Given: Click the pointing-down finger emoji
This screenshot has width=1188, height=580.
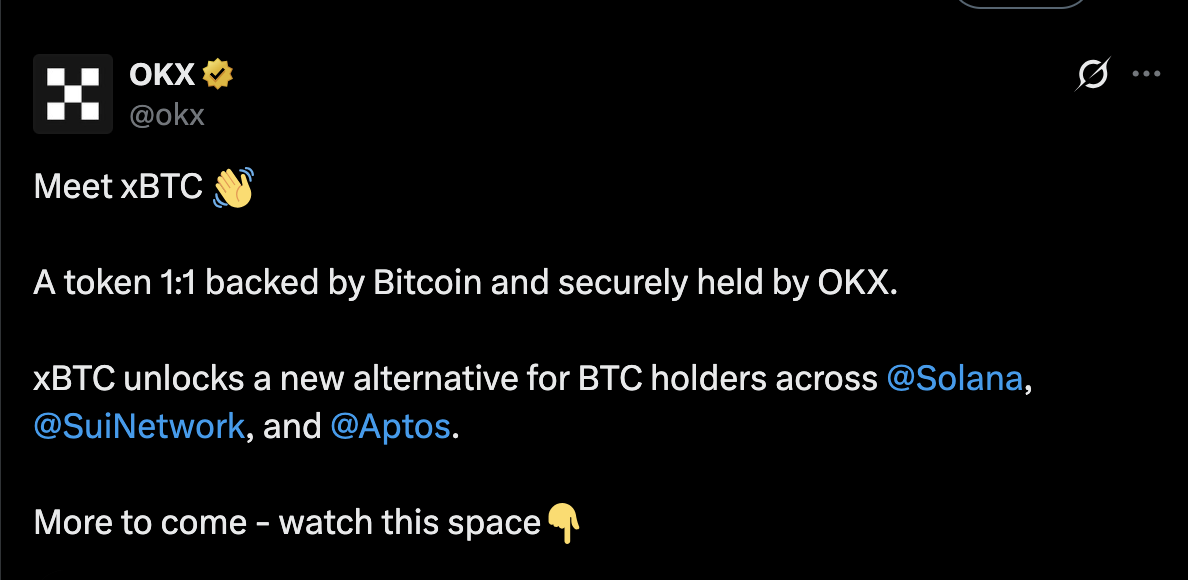Looking at the screenshot, I should (x=565, y=522).
